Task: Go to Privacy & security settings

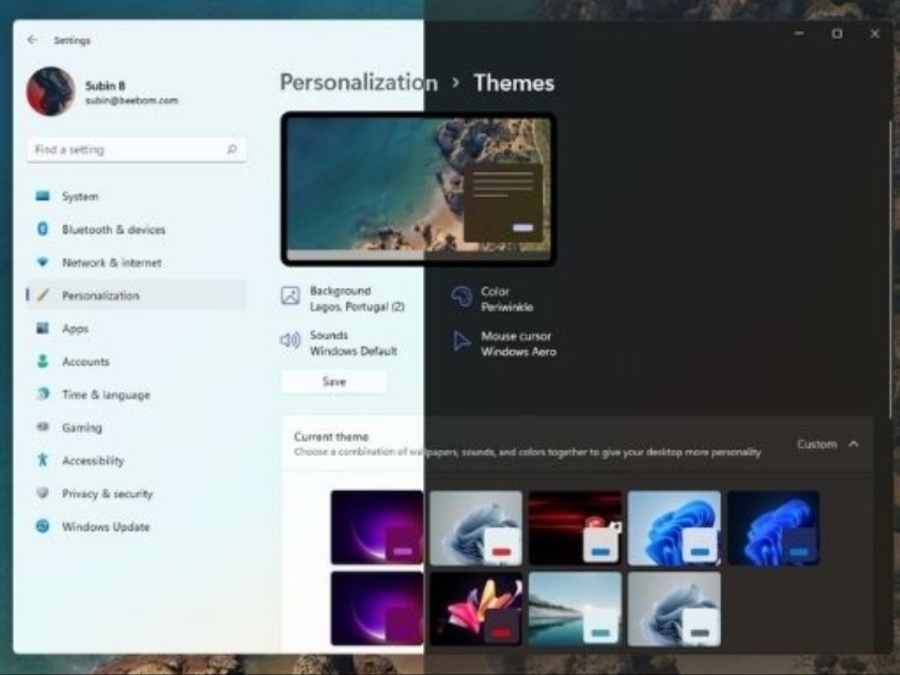Action: [107, 493]
